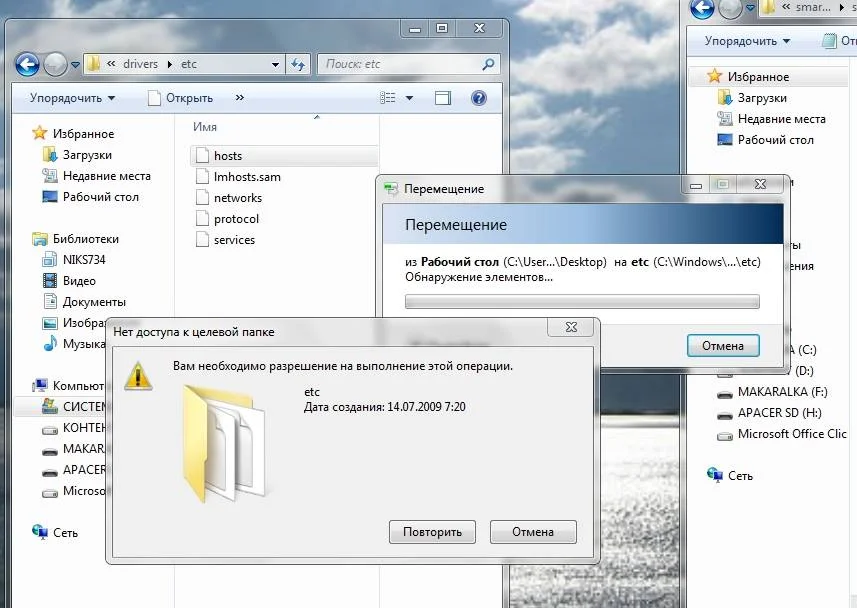Open Упорядочить dropdown in the left window

[x=72, y=98]
